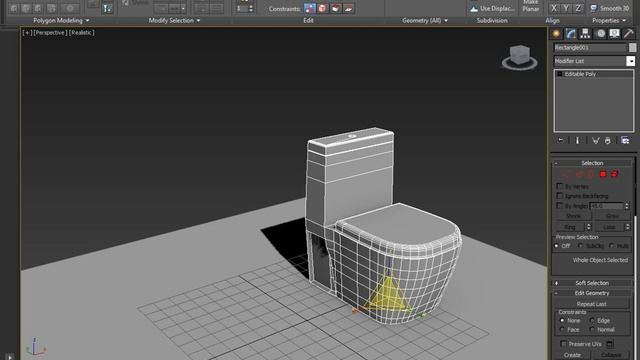Open the viewport [+] menu label

click(x=27, y=33)
